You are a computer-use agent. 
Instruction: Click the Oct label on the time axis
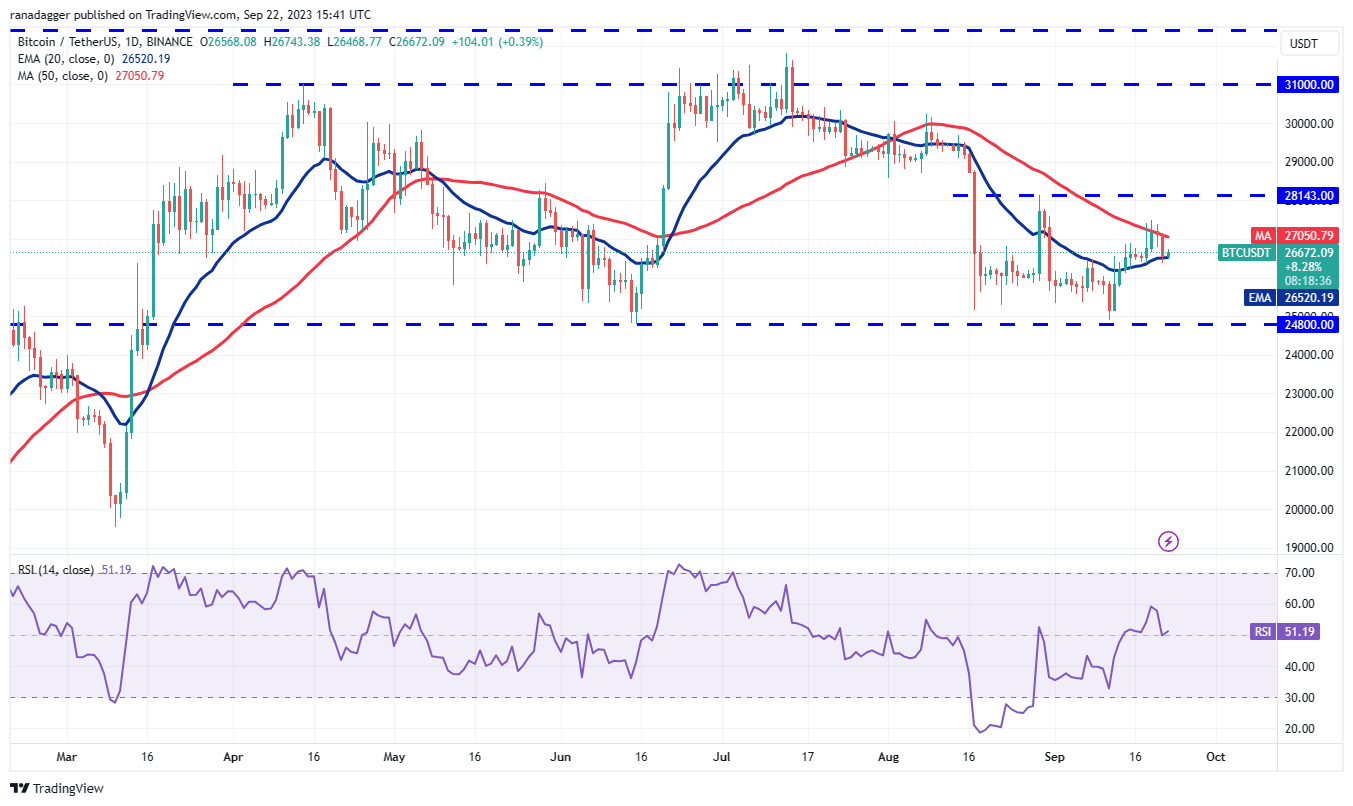point(1216,757)
